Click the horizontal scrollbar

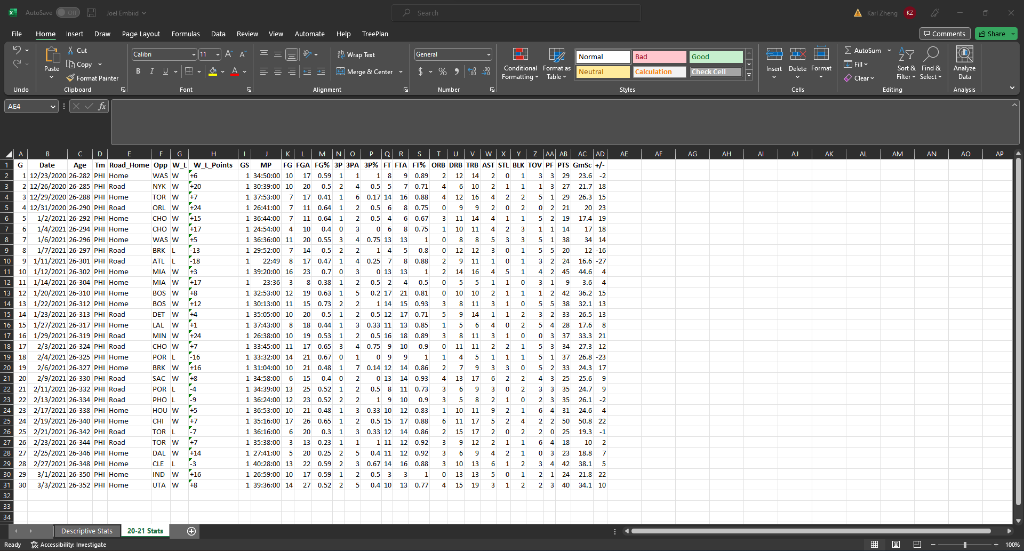[809, 531]
